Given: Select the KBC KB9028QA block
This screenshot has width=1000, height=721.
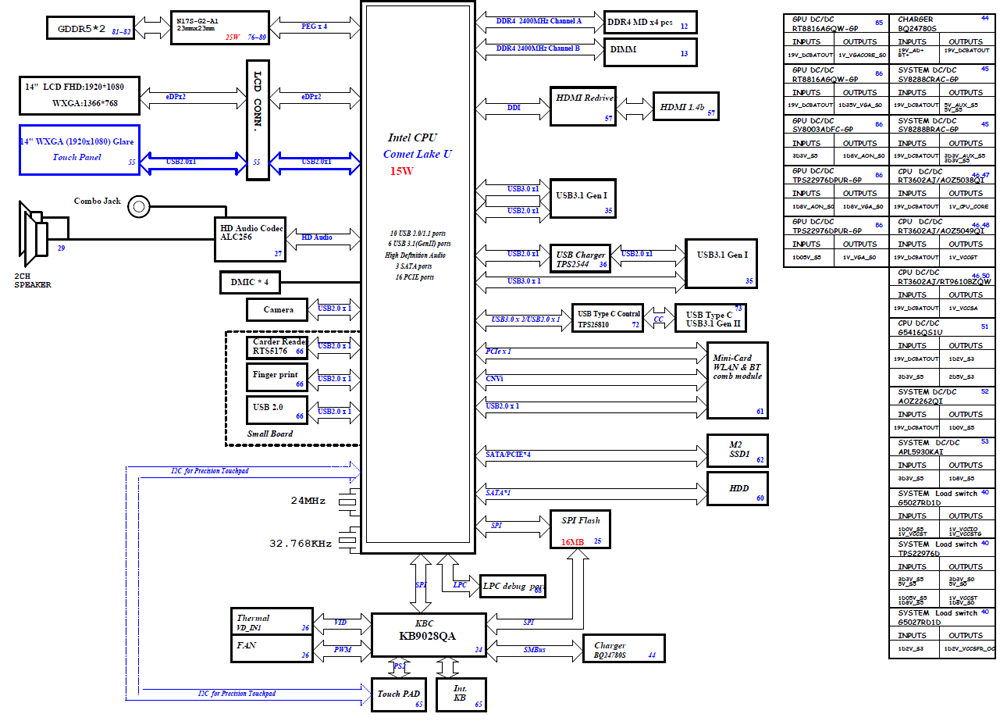Looking at the screenshot, I should [x=429, y=635].
